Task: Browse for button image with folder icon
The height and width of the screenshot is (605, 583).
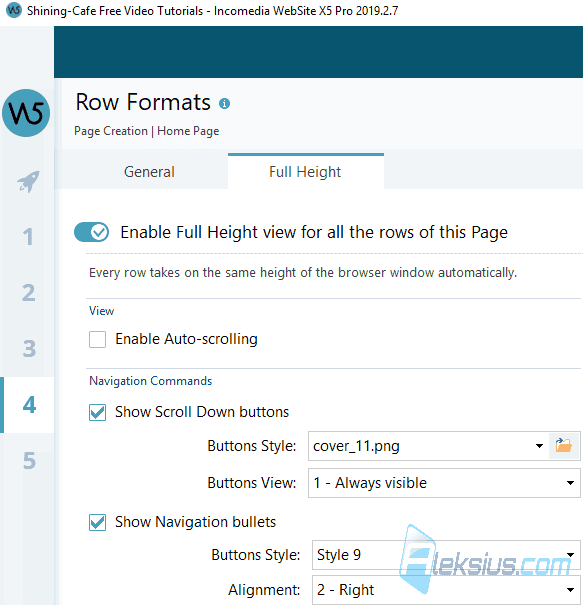Action: pos(564,446)
